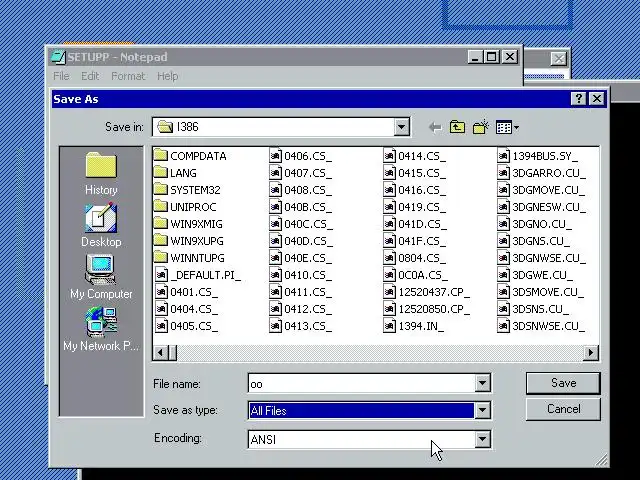Close the Save As dialog
Image resolution: width=640 pixels, height=480 pixels.
point(597,99)
